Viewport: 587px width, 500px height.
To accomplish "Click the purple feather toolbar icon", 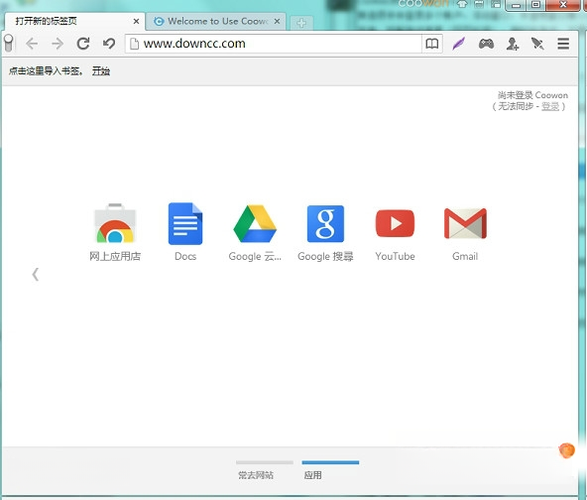I will [459, 44].
